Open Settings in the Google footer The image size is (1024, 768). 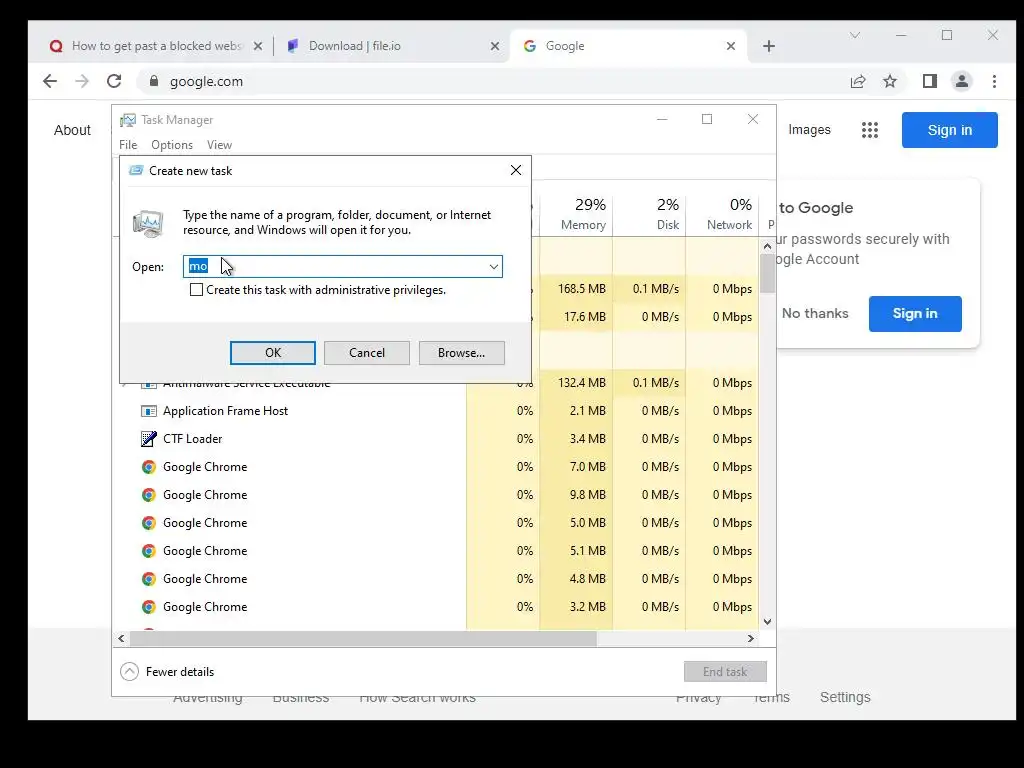click(x=845, y=697)
